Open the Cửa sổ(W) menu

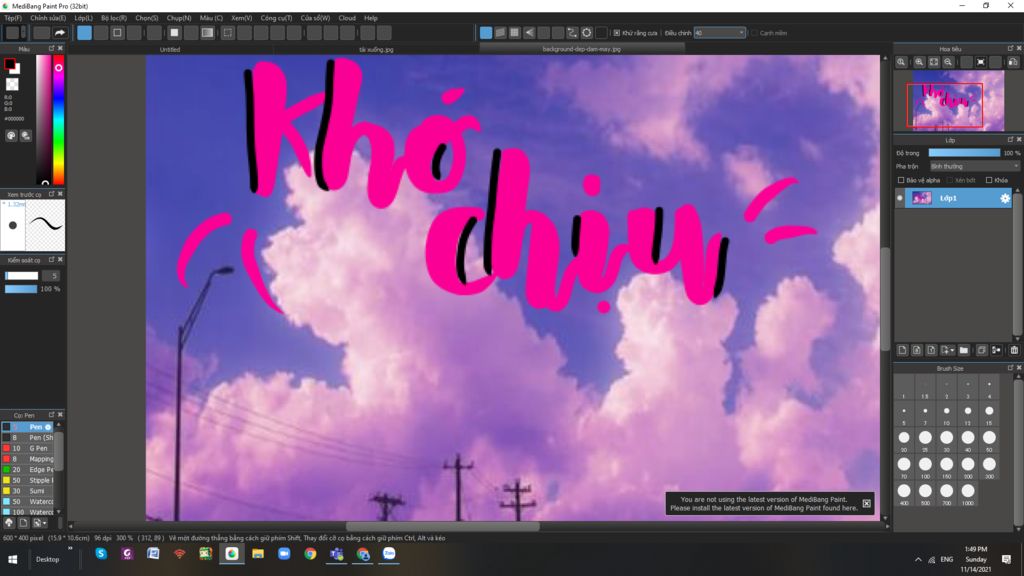point(315,18)
